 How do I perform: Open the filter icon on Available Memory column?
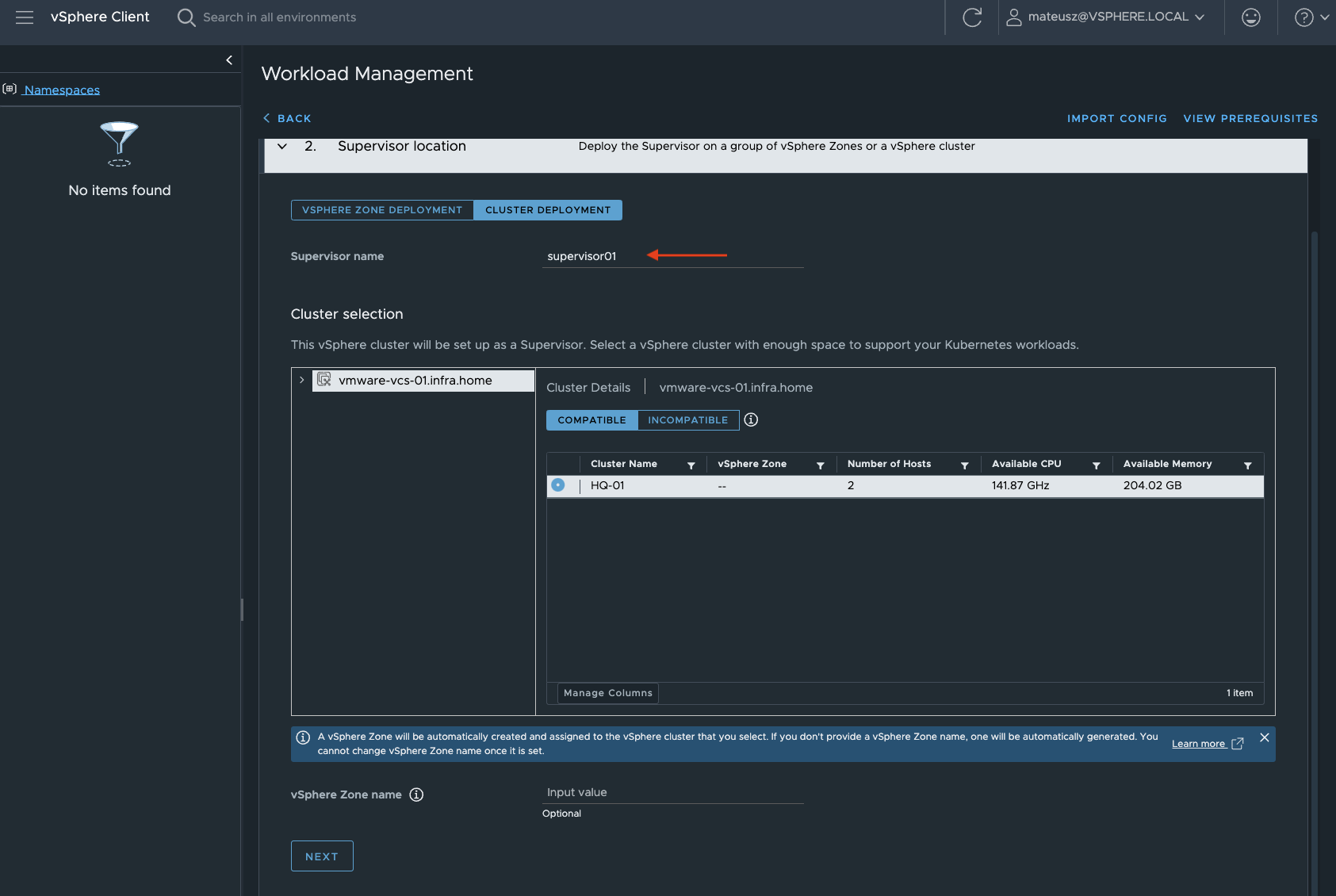click(x=1247, y=465)
